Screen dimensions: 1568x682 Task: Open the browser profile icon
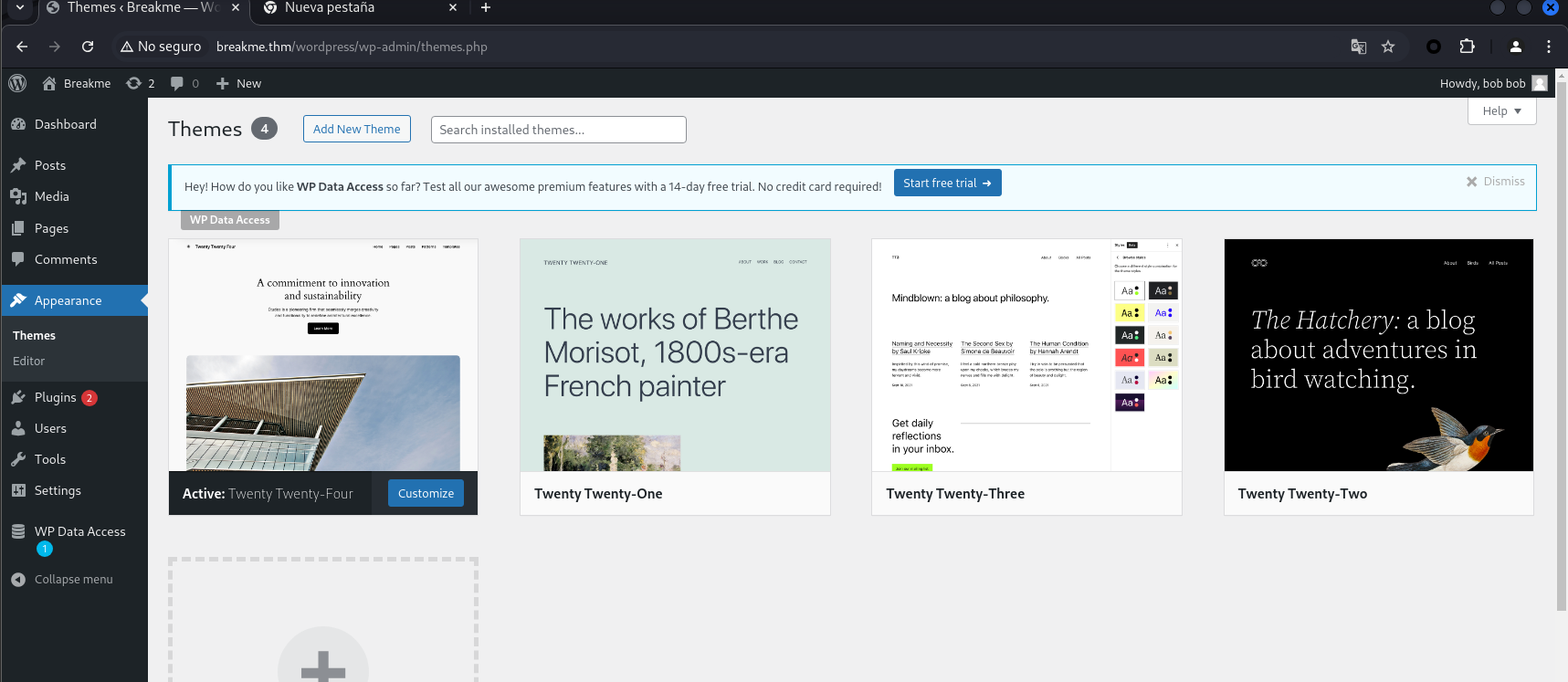(1515, 47)
